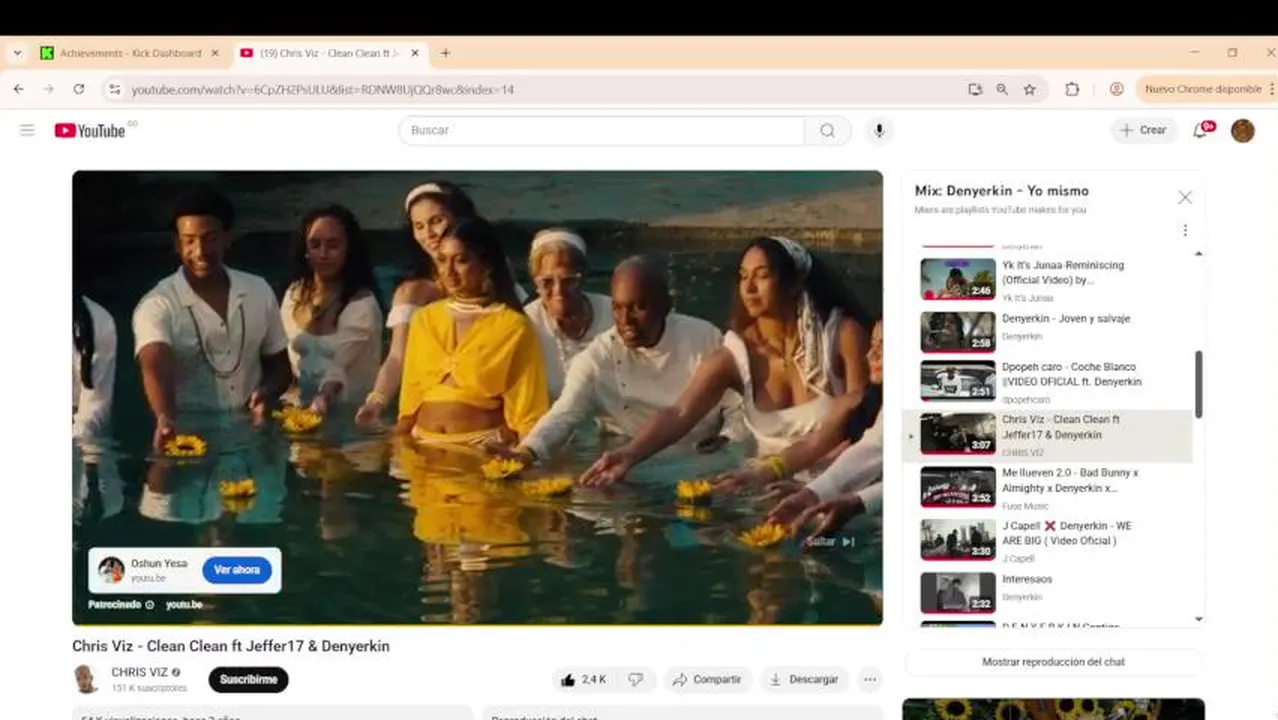Click the Oshun Yesa ad avatar

[111, 570]
